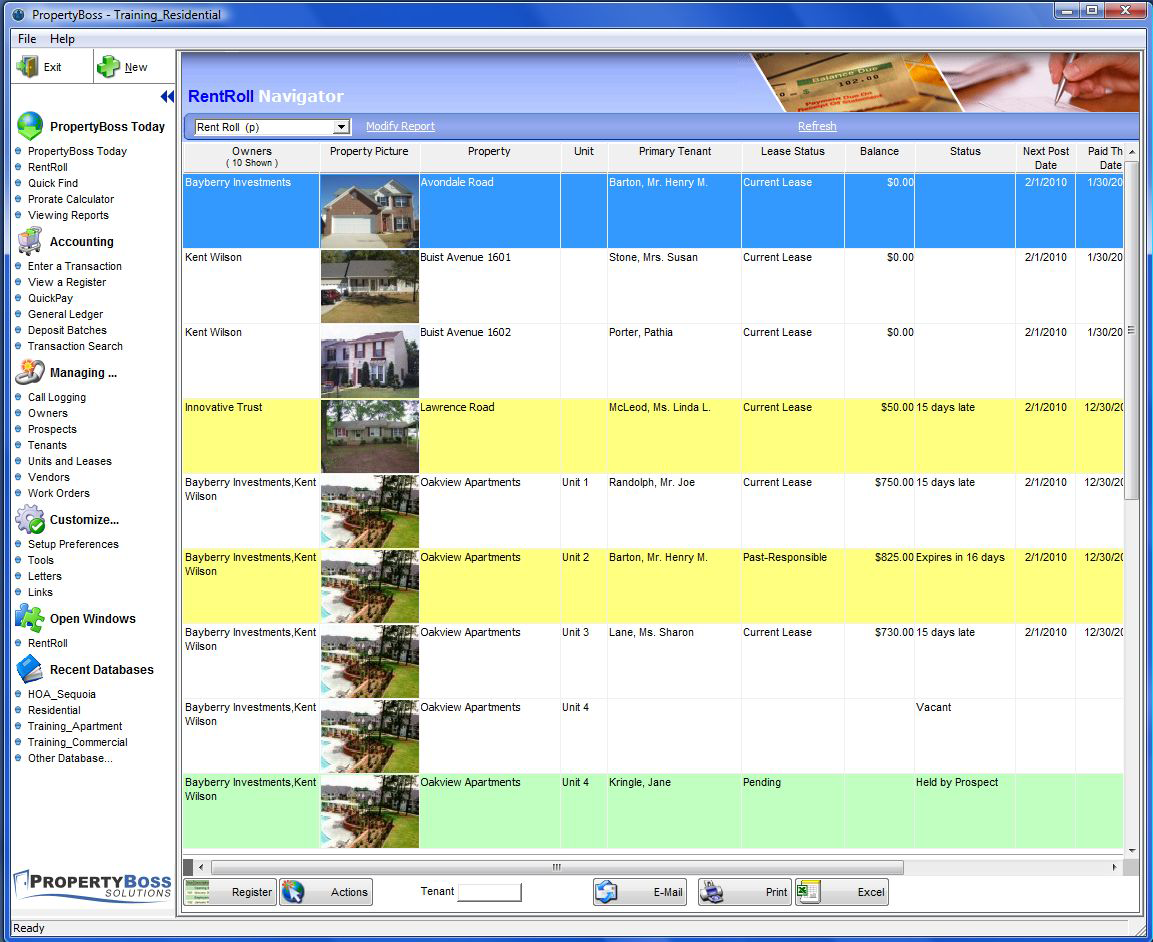1153x942 pixels.
Task: Click the Managing section icon
Action: [29, 372]
